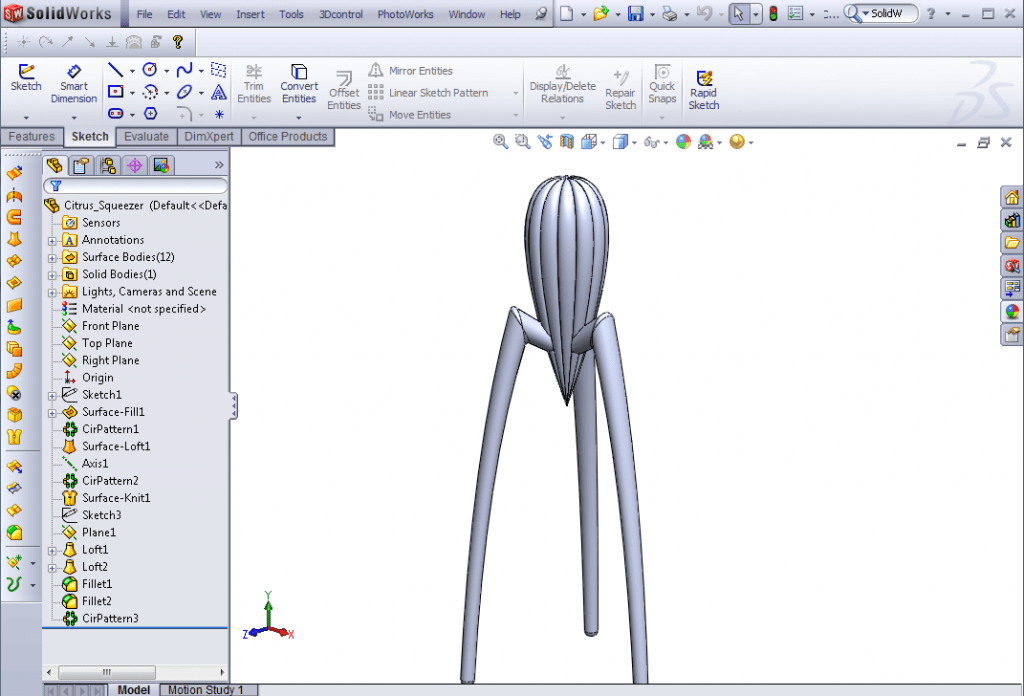Switch to the Evaluate tab
The width and height of the screenshot is (1024, 696).
(146, 136)
